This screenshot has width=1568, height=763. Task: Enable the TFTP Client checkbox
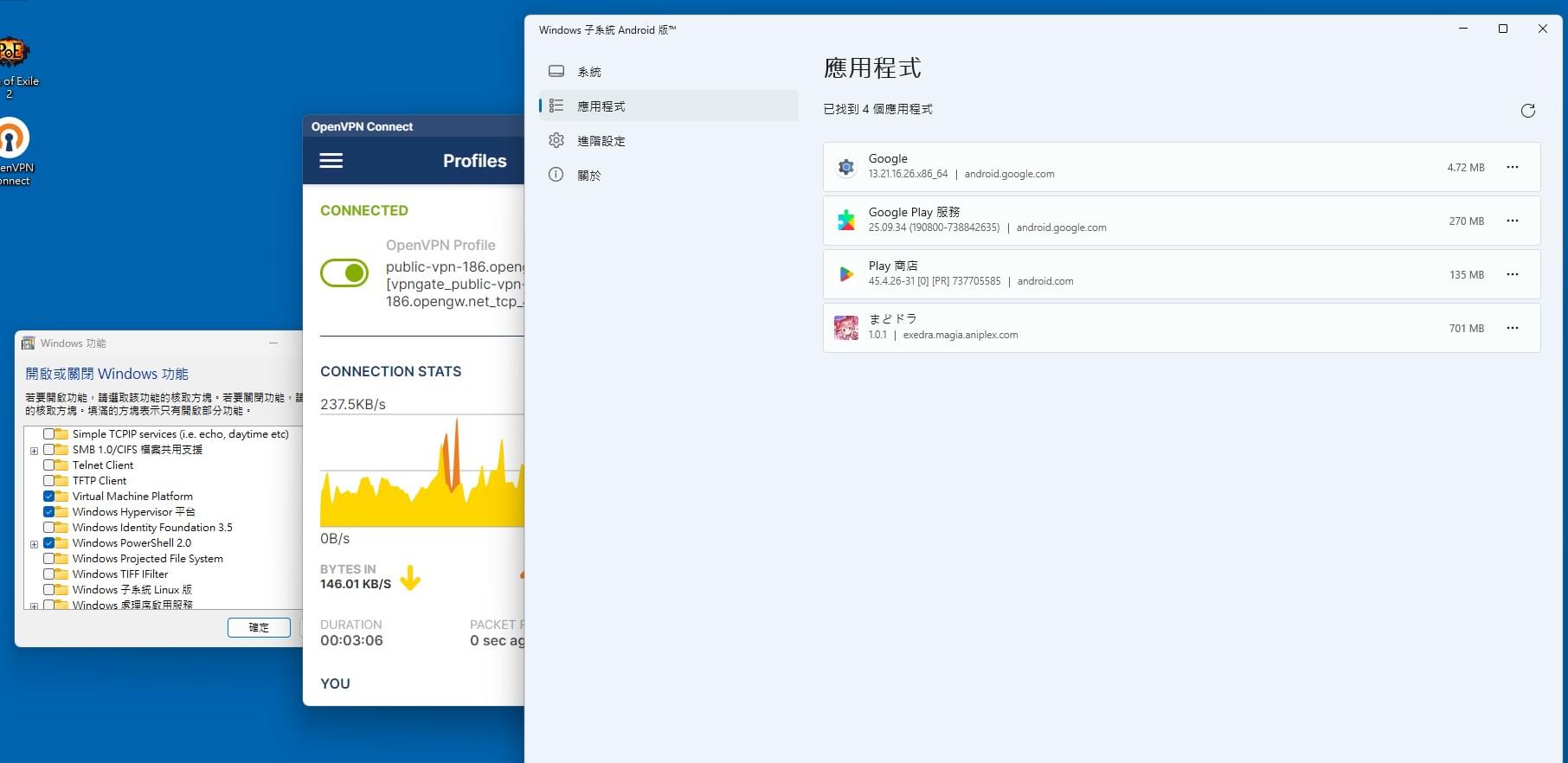(x=48, y=481)
